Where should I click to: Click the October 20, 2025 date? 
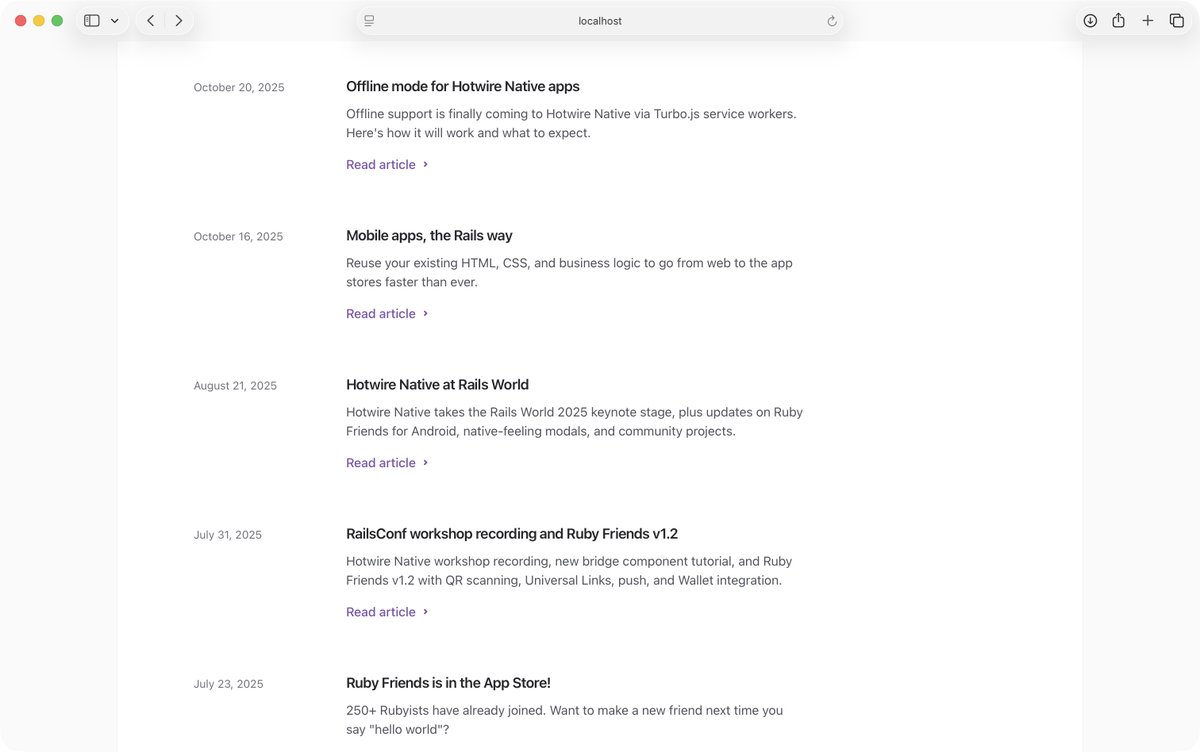pyautogui.click(x=239, y=87)
